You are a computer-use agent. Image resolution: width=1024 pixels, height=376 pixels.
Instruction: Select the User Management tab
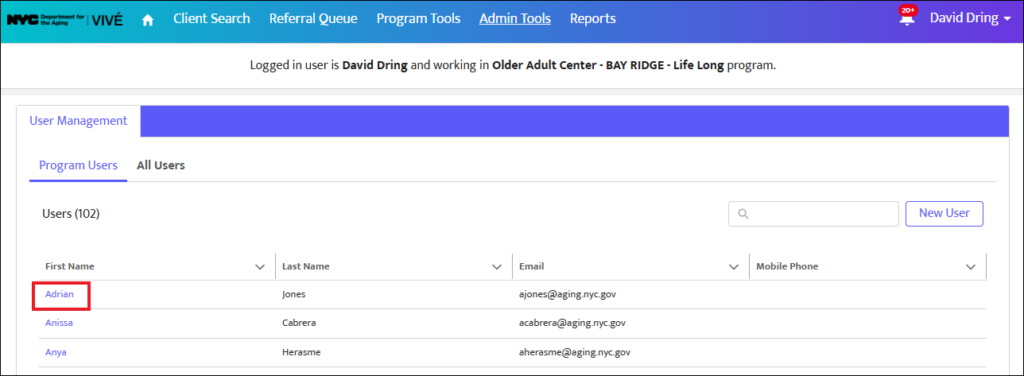pyautogui.click(x=78, y=121)
